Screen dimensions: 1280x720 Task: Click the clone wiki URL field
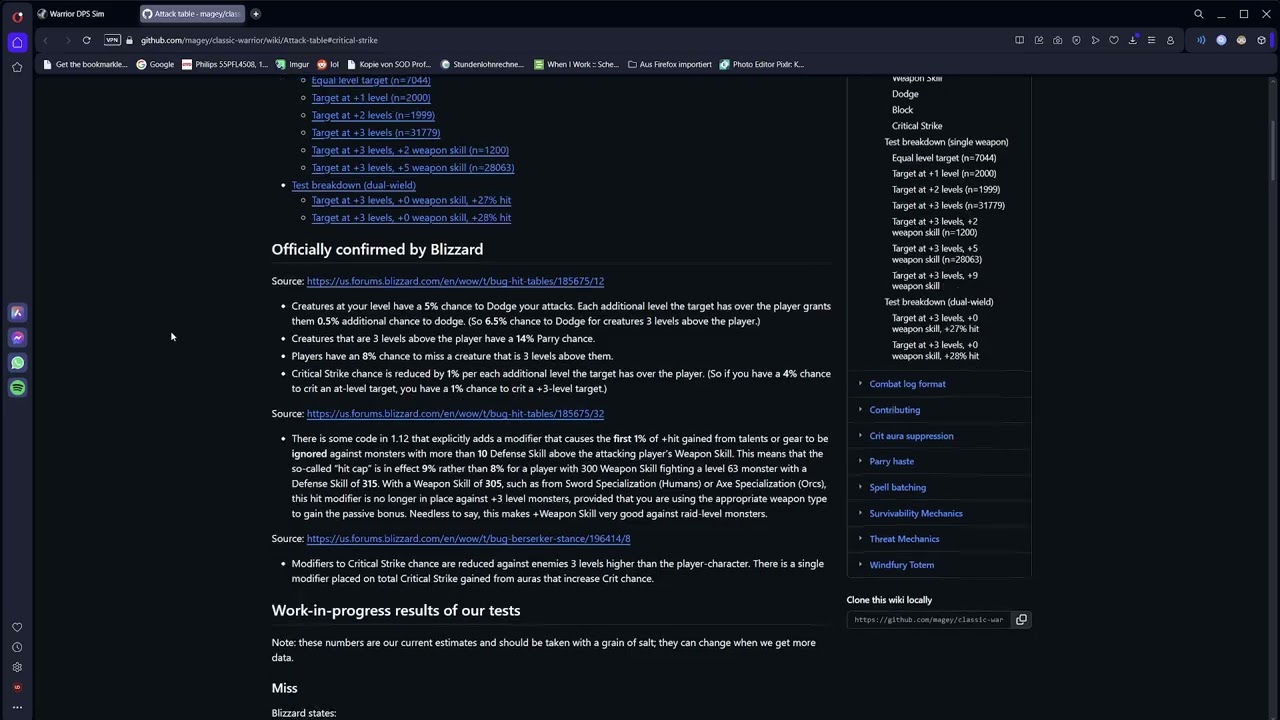tap(929, 619)
